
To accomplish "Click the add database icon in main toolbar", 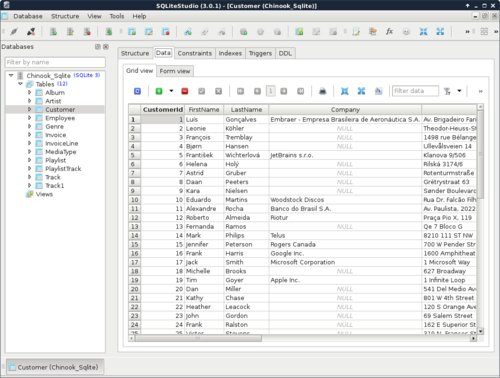I will (53, 32).
